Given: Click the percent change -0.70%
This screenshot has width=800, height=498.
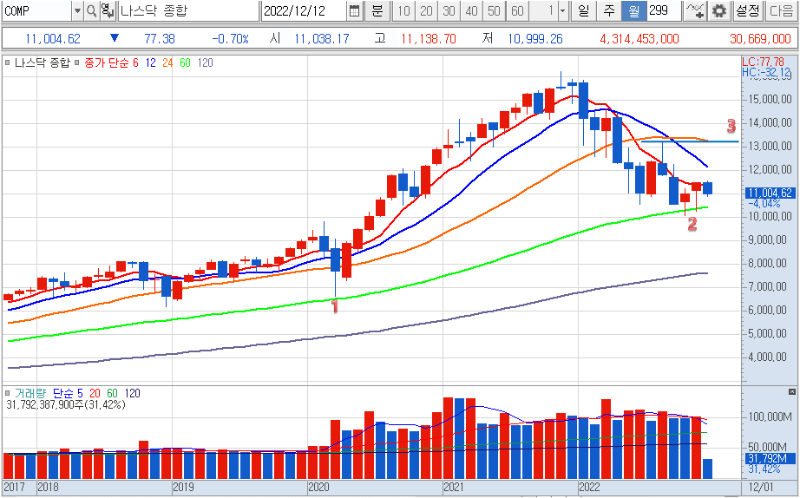Looking at the screenshot, I should coord(231,39).
